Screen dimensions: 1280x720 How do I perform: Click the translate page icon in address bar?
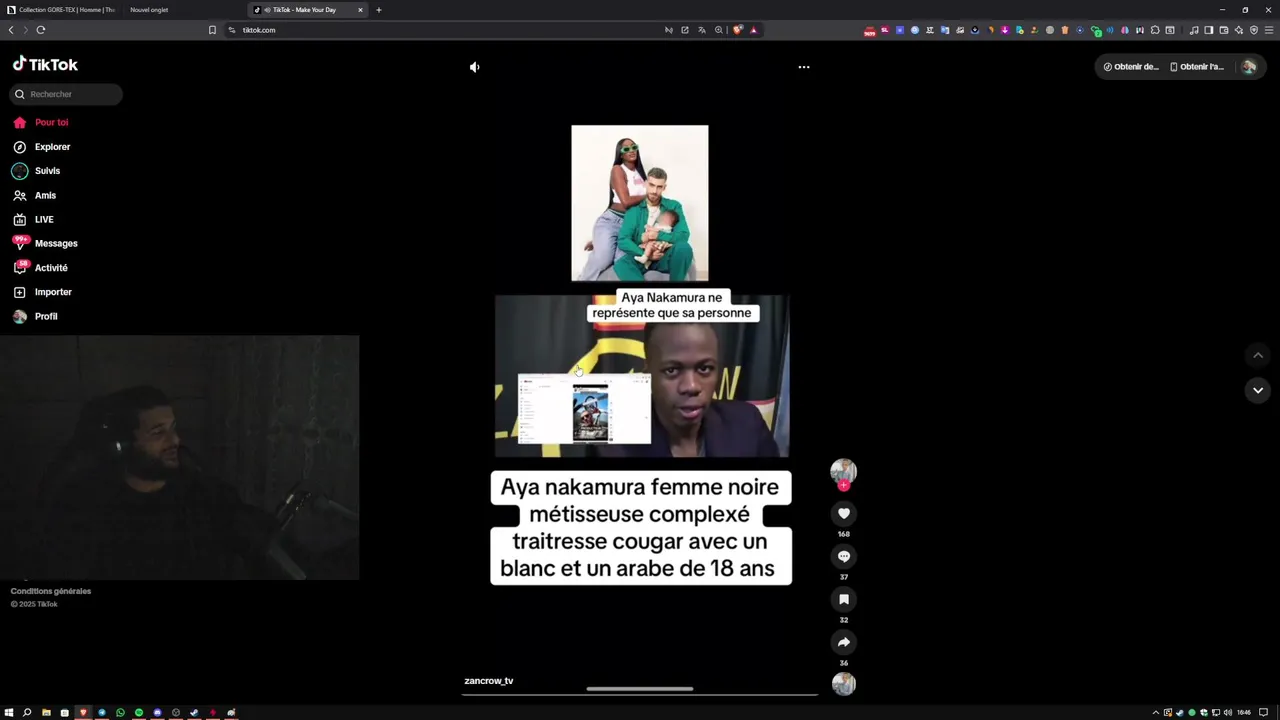coord(702,30)
